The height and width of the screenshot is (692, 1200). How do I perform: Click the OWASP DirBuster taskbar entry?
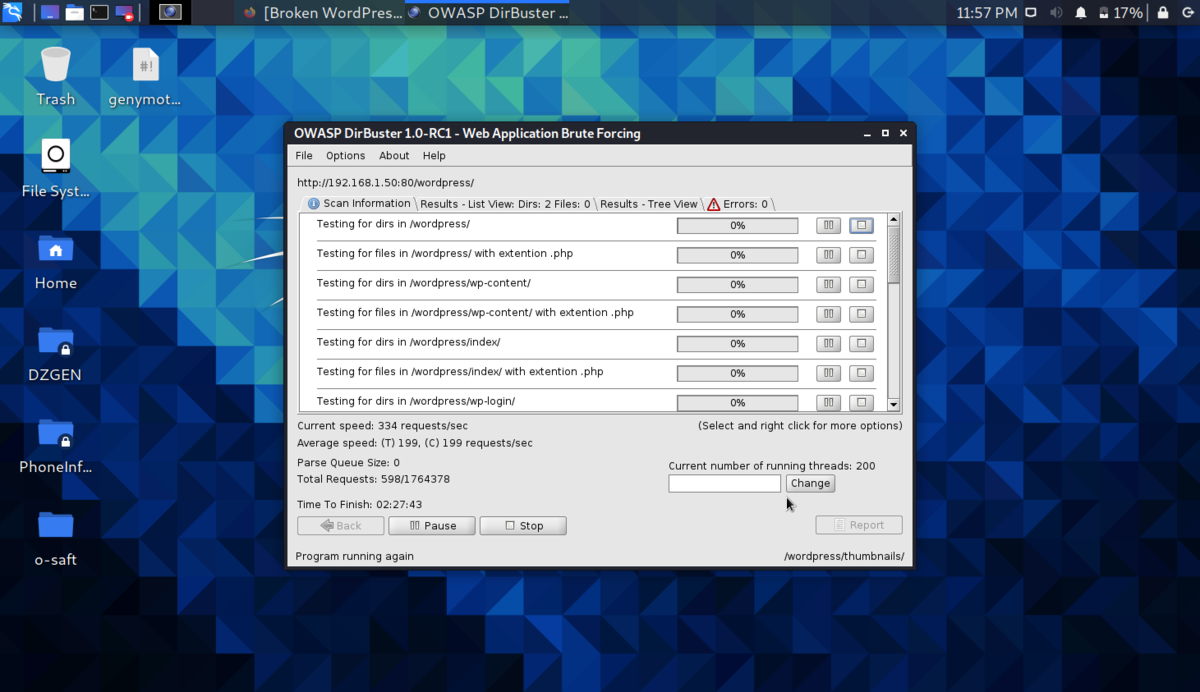click(488, 13)
